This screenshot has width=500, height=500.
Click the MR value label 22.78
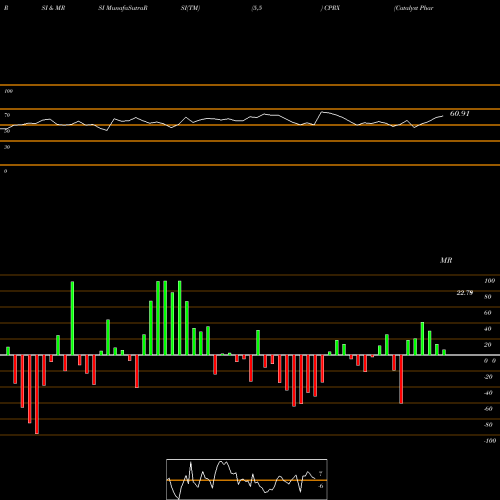point(465,293)
